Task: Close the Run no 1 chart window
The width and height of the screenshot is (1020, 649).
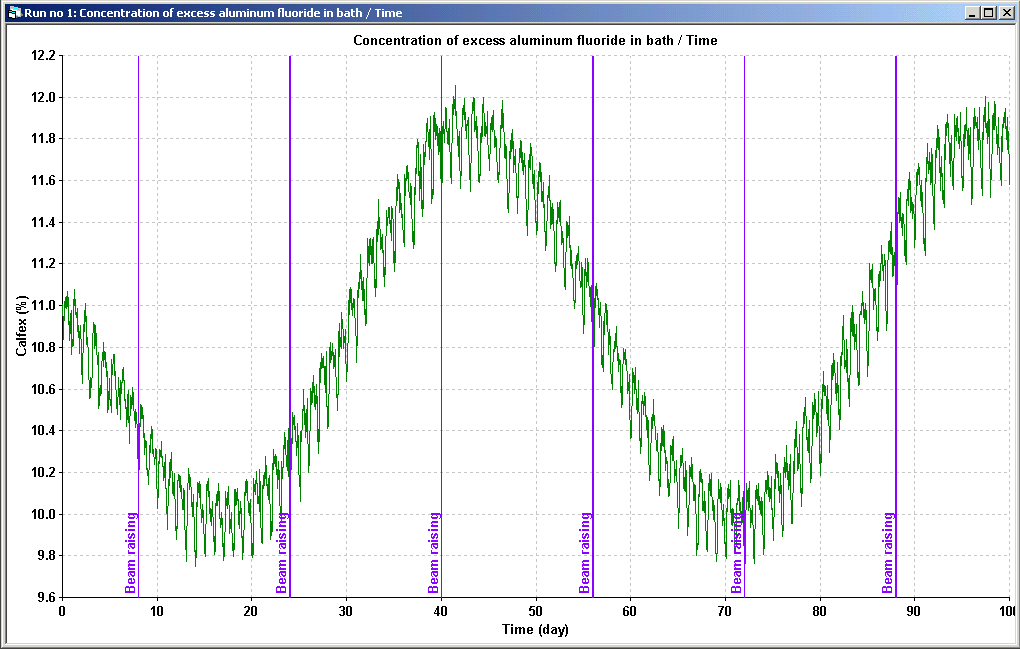Action: 1006,12
